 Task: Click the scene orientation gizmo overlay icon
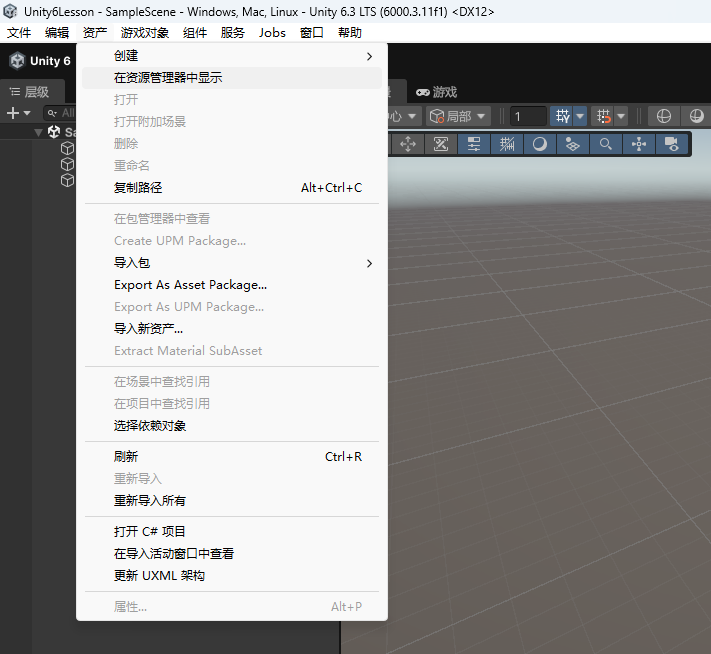point(638,144)
